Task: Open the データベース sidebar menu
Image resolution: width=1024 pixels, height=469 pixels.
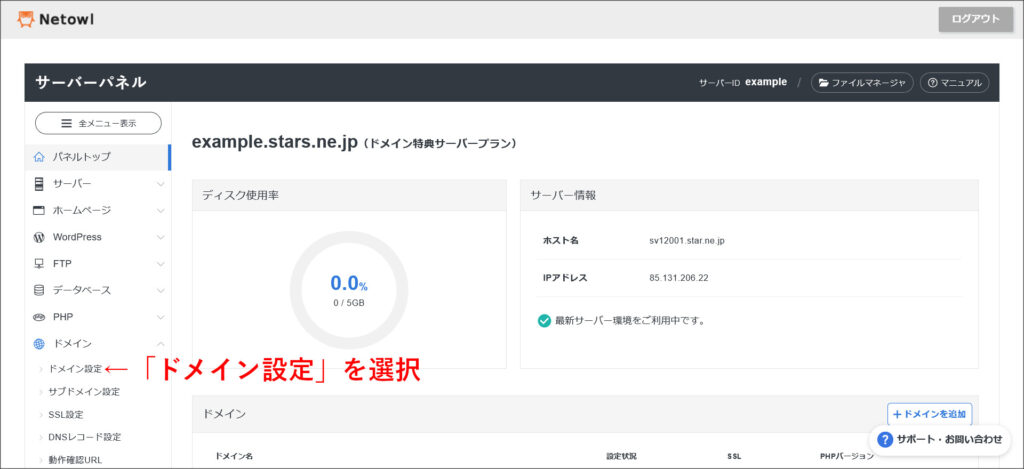Action: [98, 290]
